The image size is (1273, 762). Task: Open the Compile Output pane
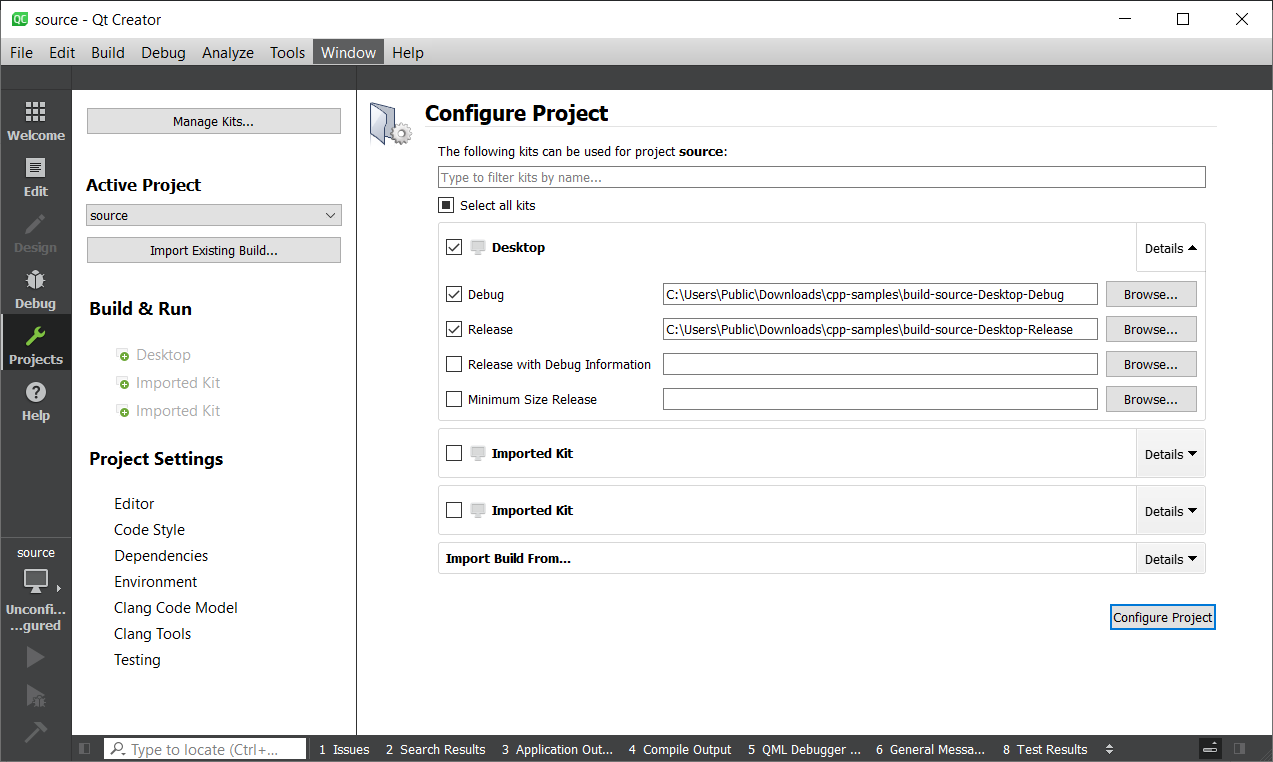680,749
